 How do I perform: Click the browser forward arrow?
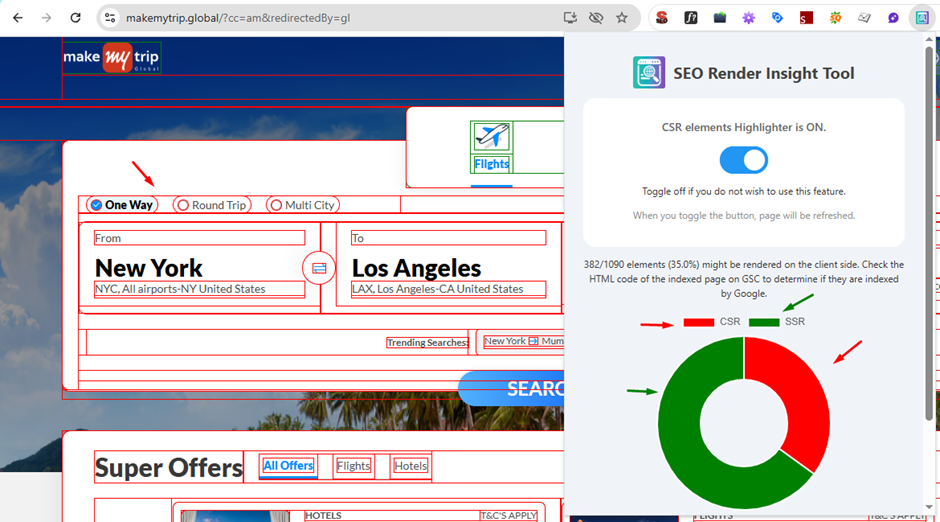[x=46, y=18]
